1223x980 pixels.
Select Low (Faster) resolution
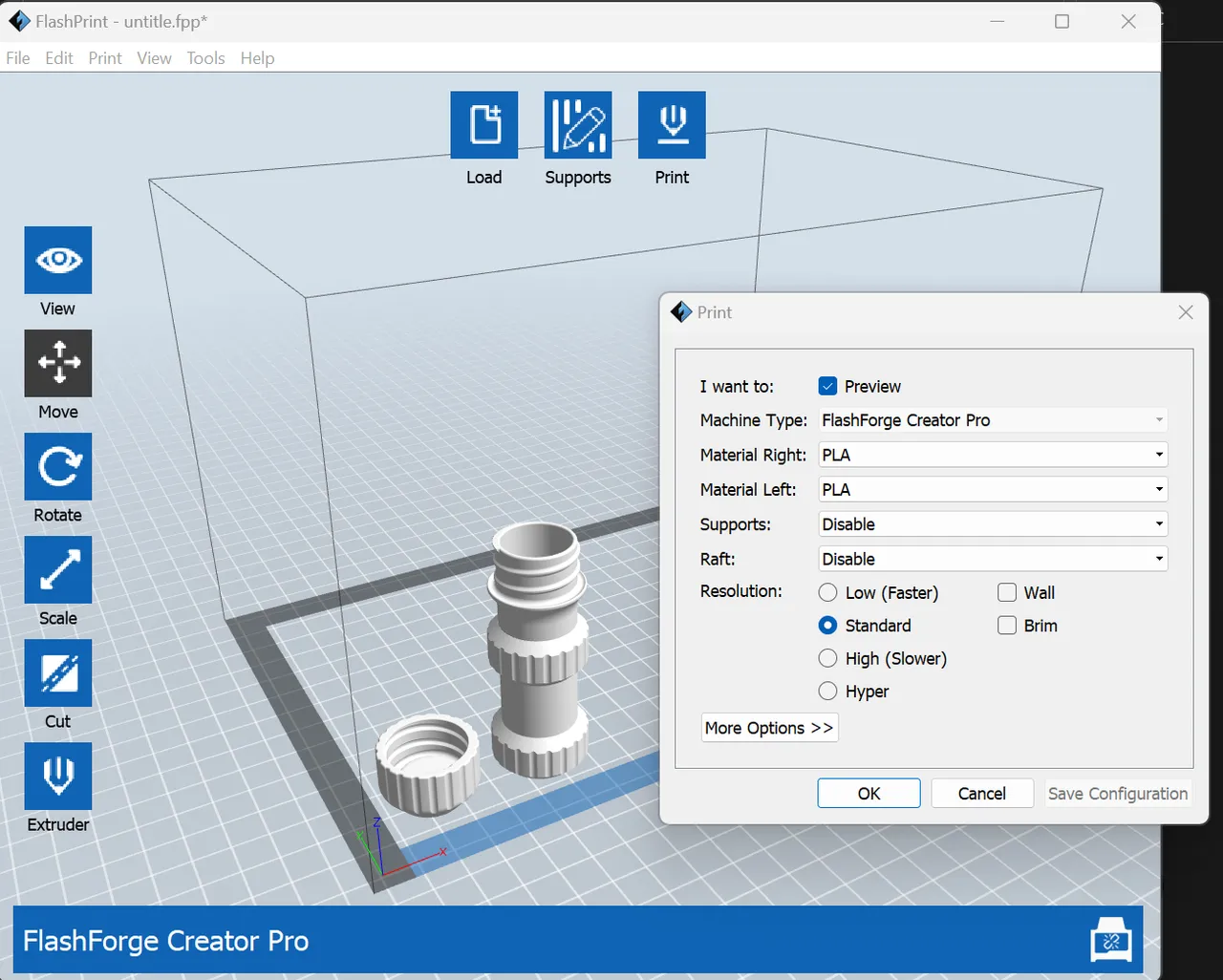[x=828, y=592]
